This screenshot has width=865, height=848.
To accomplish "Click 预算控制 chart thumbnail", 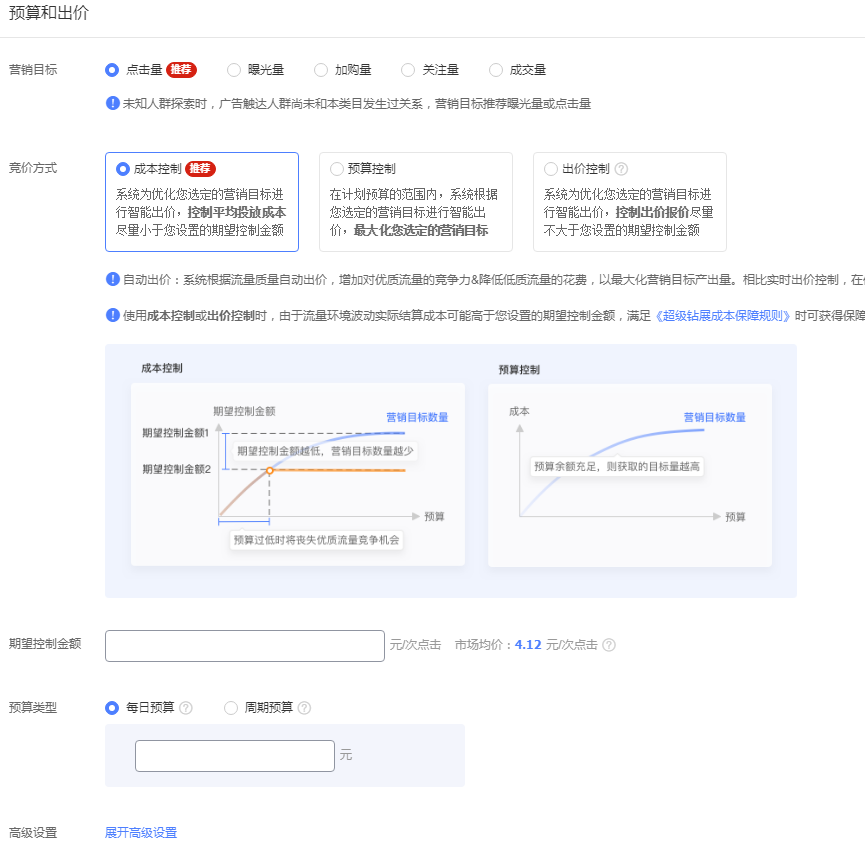I will 630,475.
